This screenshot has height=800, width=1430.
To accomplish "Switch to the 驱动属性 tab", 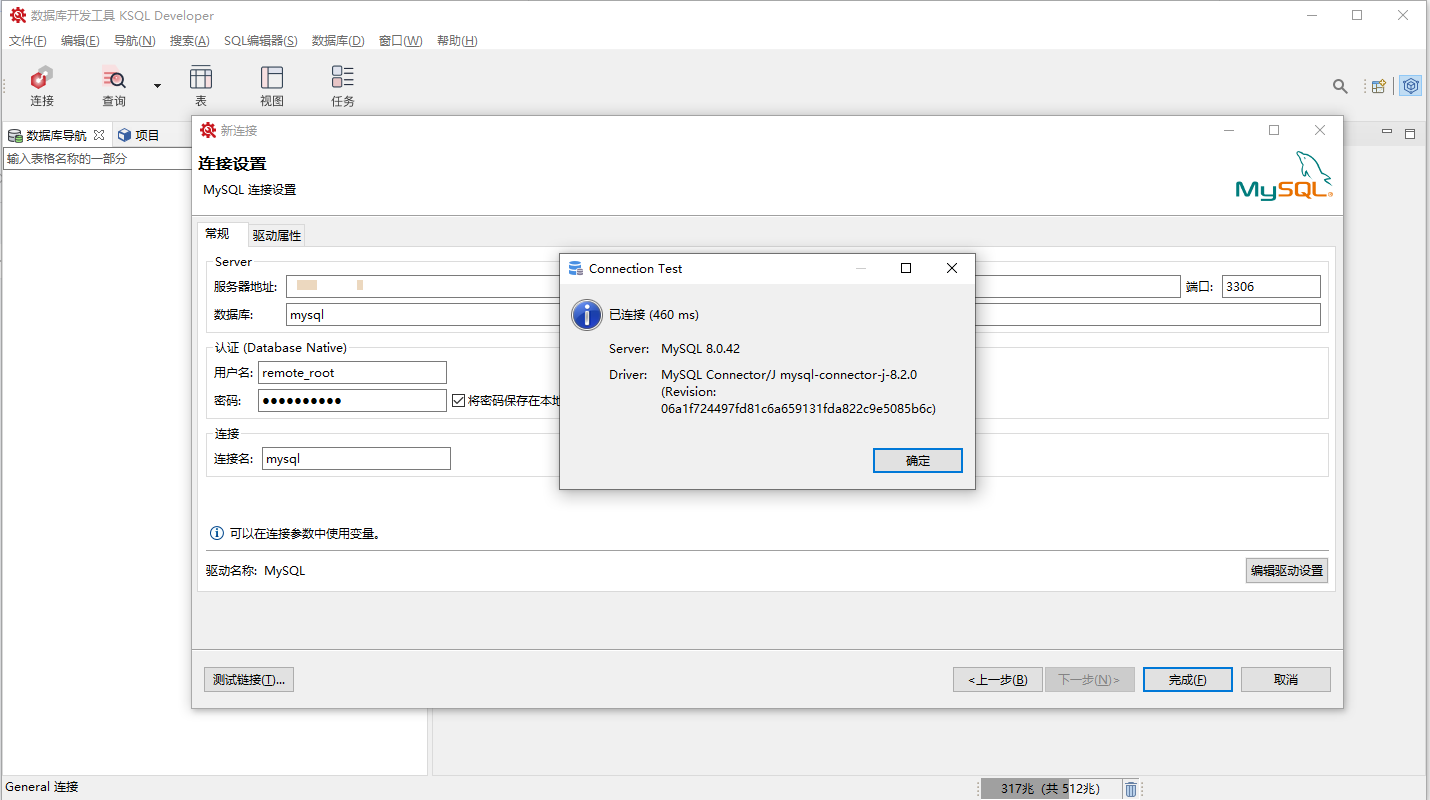I will coord(276,236).
